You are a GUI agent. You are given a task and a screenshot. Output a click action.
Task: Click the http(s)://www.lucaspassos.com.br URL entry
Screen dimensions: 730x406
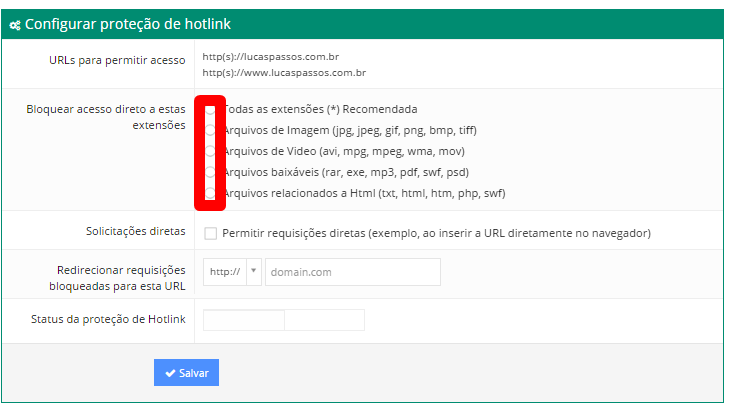coord(284,73)
